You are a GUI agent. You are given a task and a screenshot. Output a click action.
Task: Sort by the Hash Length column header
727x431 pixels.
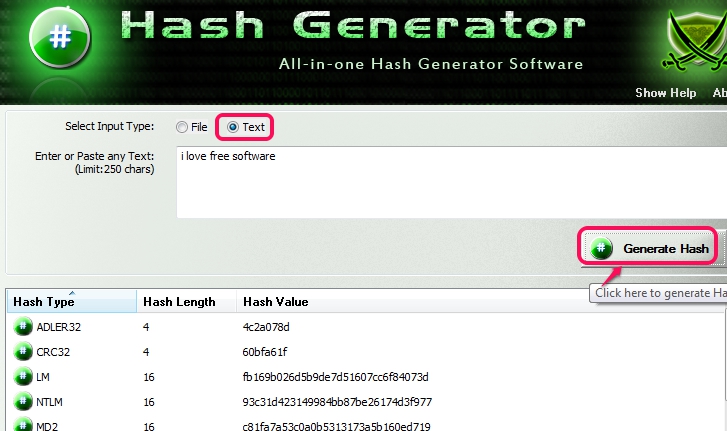pos(186,302)
